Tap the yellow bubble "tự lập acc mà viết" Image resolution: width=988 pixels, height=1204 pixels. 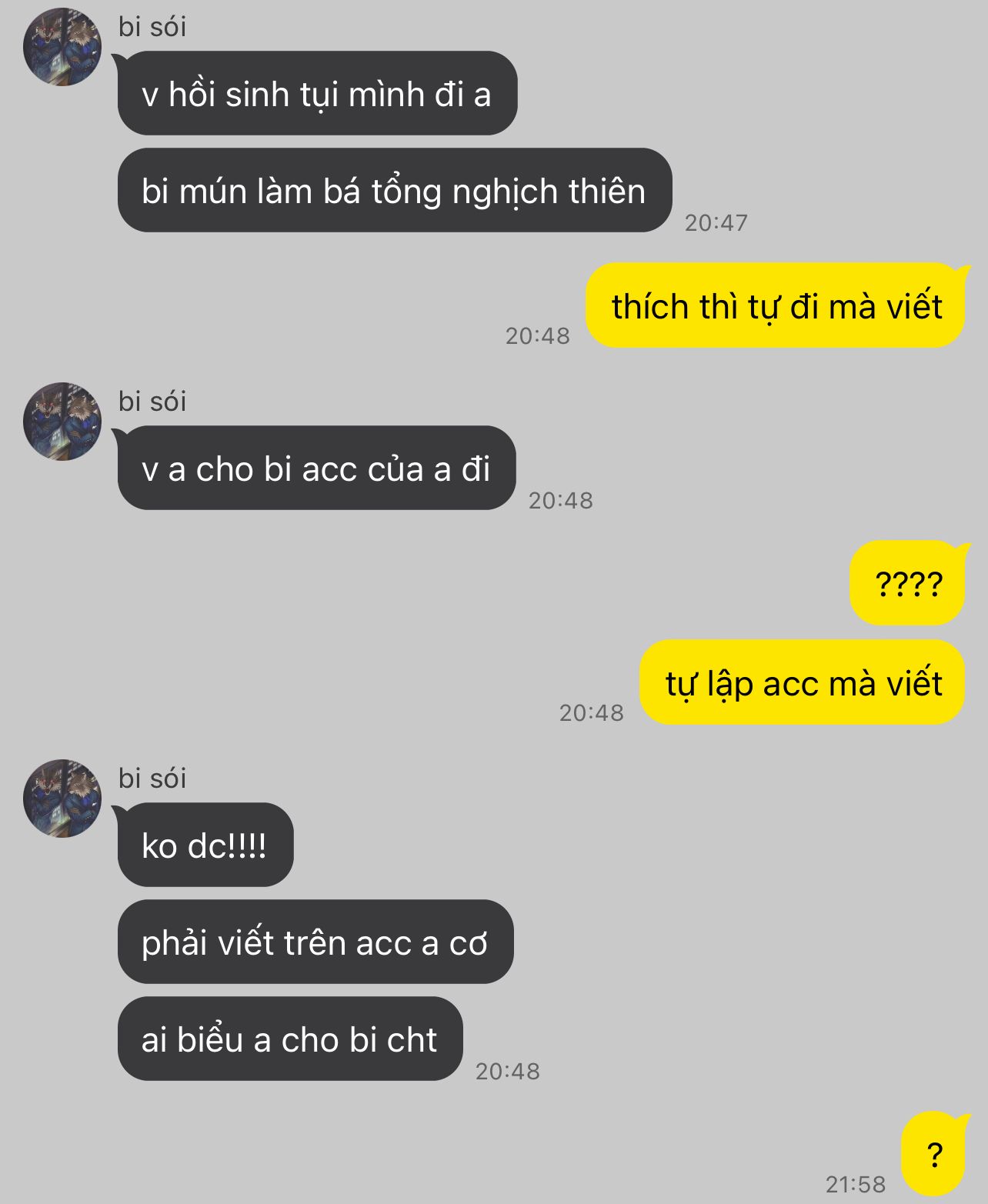803,683
